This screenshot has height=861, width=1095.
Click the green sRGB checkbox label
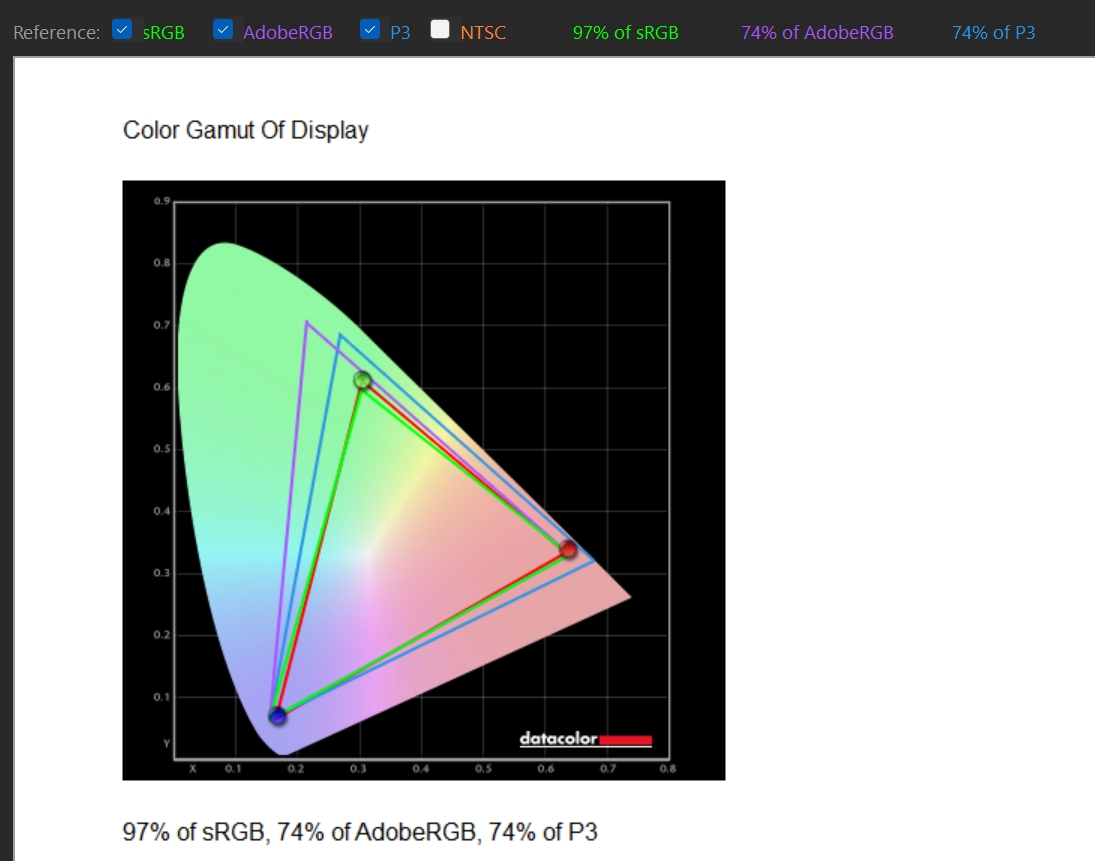pos(163,32)
